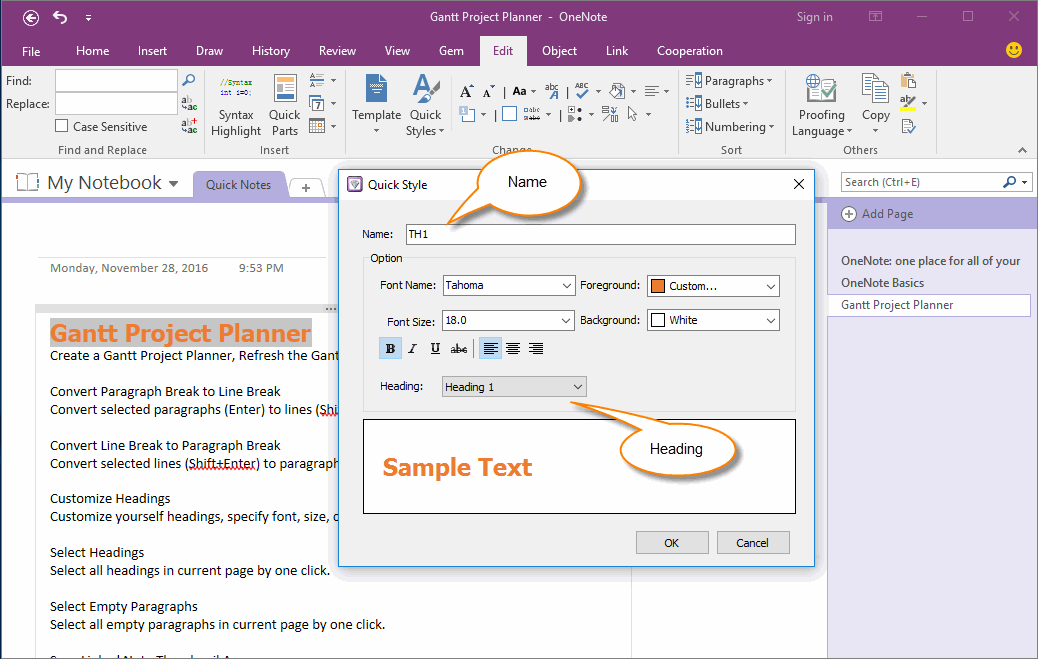Open the Font Size 18.0 dropdown
The image size is (1038, 659).
[566, 321]
